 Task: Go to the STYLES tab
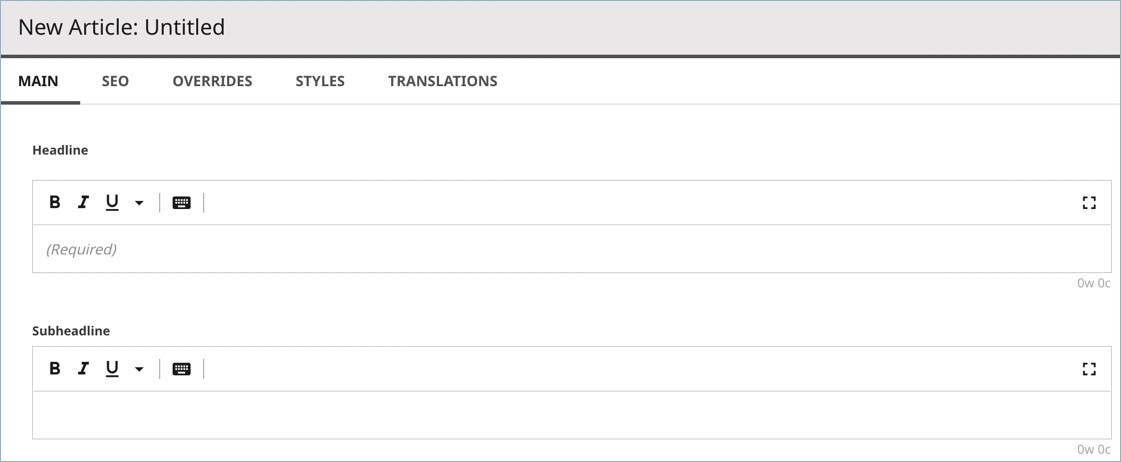[320, 81]
